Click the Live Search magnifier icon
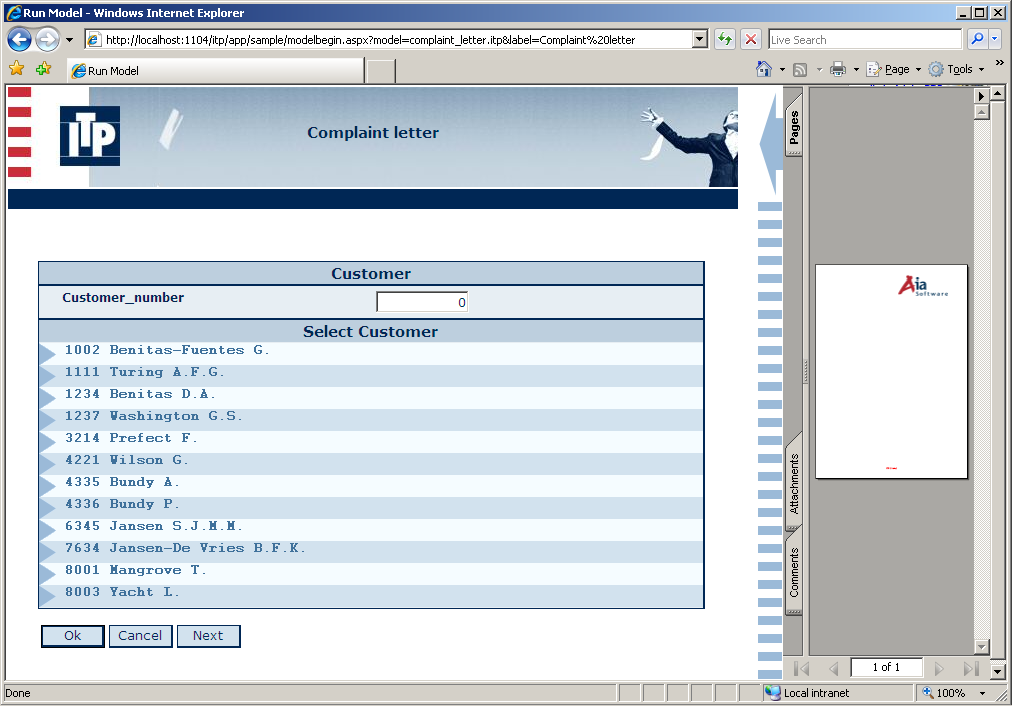Viewport: 1012px width, 706px height. (977, 40)
